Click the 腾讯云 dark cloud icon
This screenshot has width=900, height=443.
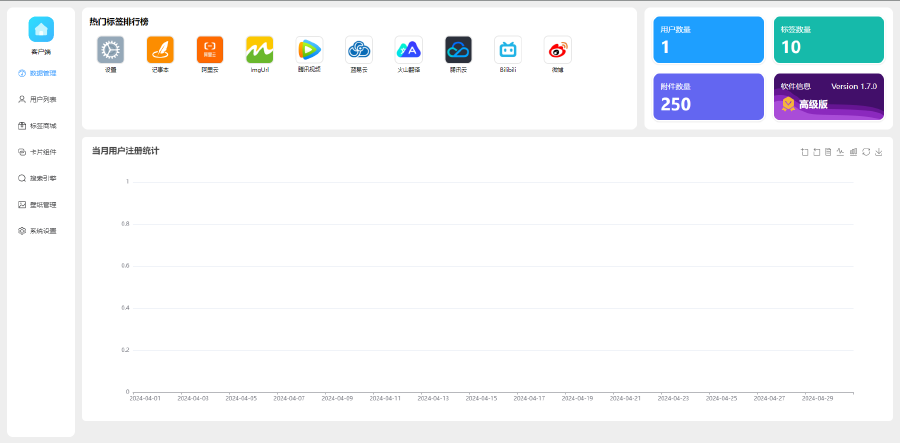[458, 49]
